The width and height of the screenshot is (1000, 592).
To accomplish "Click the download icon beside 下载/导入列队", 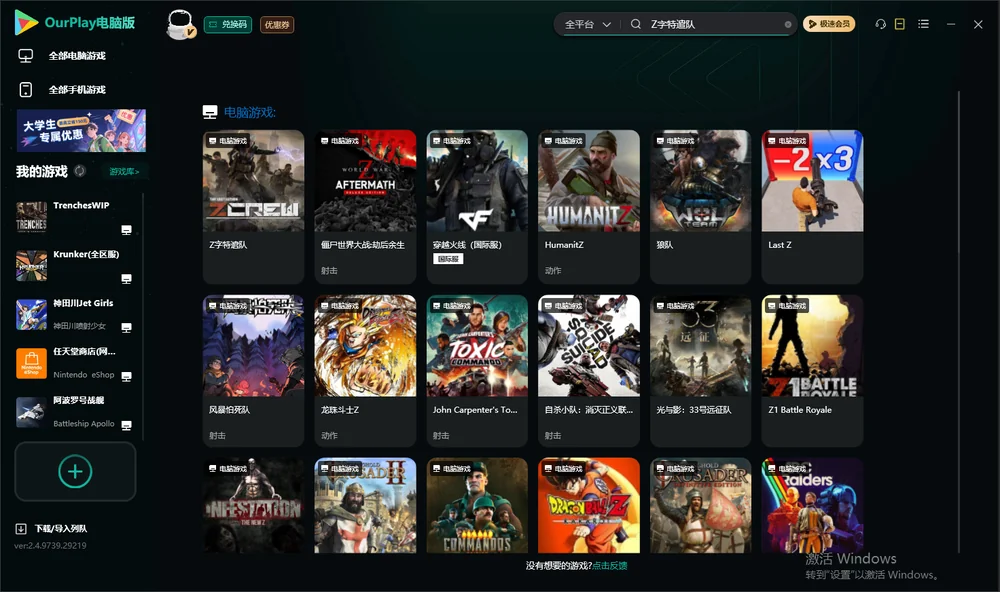I will [x=21, y=528].
